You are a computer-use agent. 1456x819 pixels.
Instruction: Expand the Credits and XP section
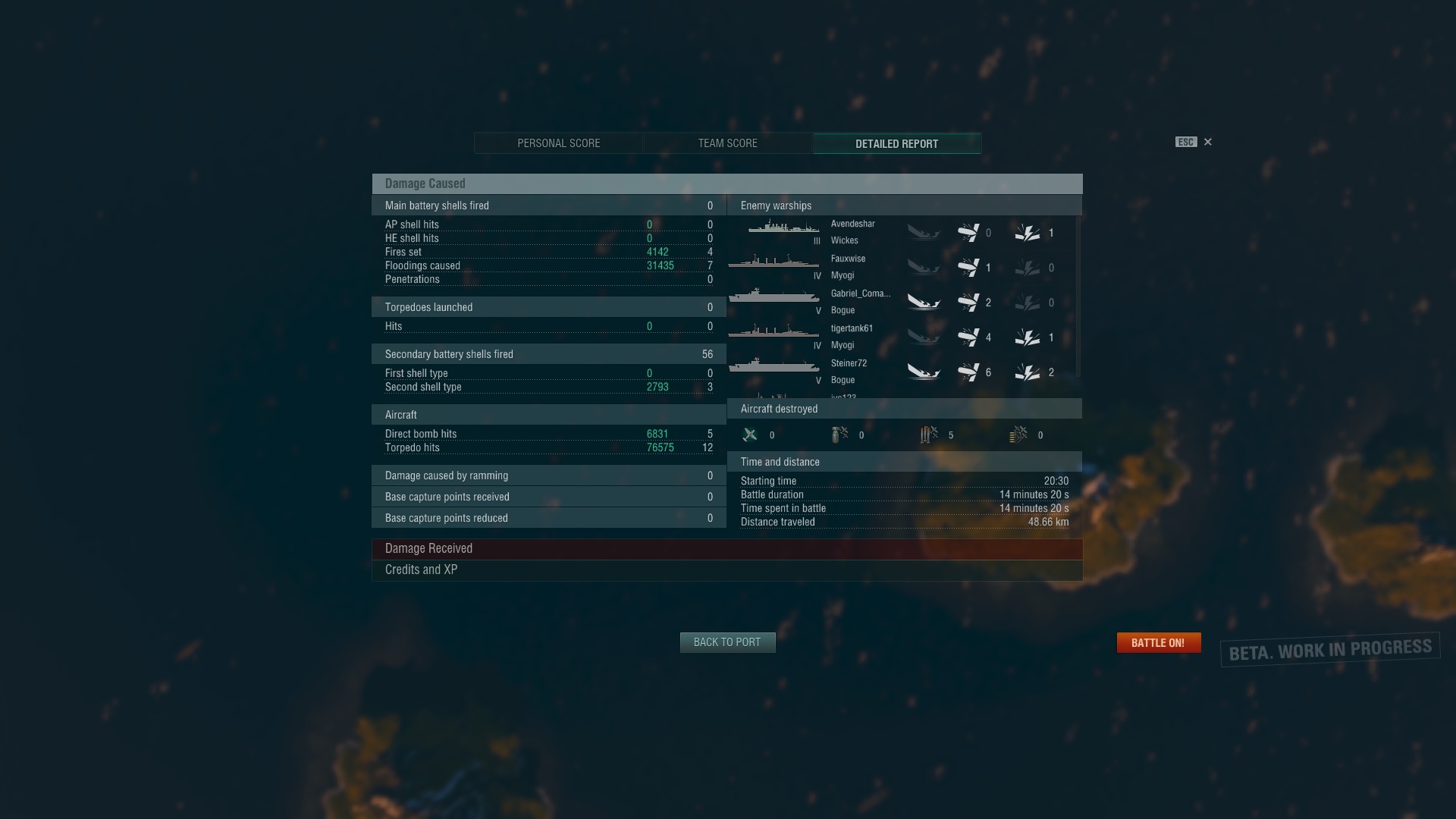[727, 570]
